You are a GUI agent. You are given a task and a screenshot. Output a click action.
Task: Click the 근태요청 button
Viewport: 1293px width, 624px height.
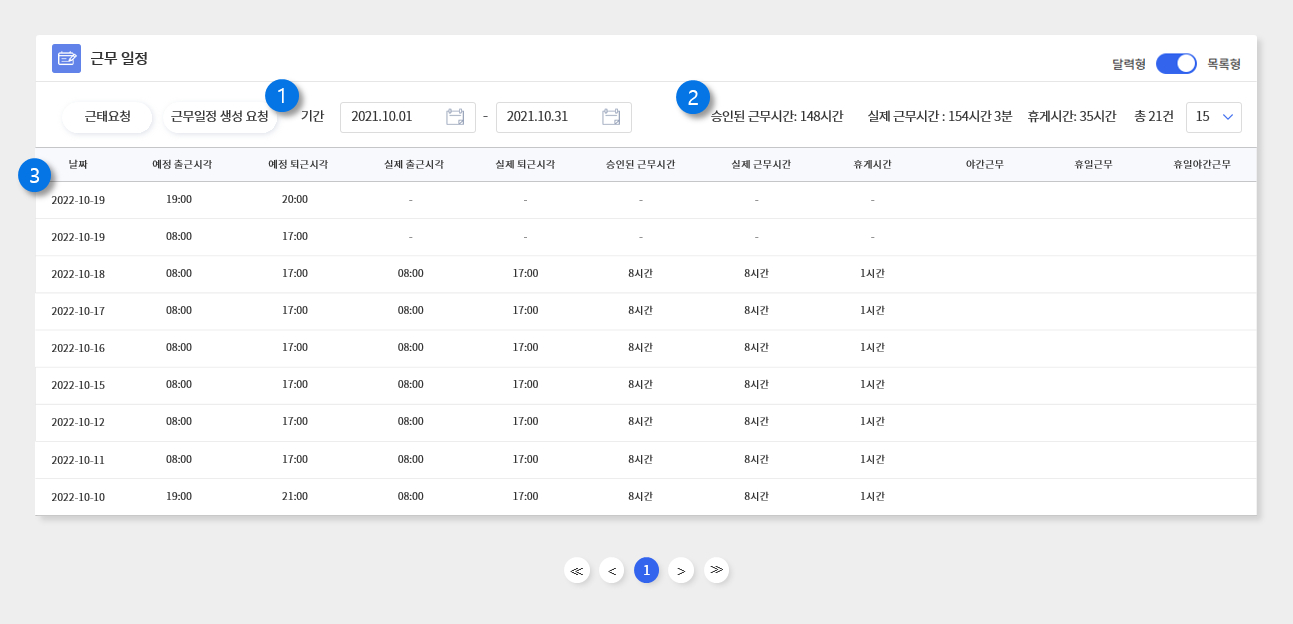tap(107, 117)
